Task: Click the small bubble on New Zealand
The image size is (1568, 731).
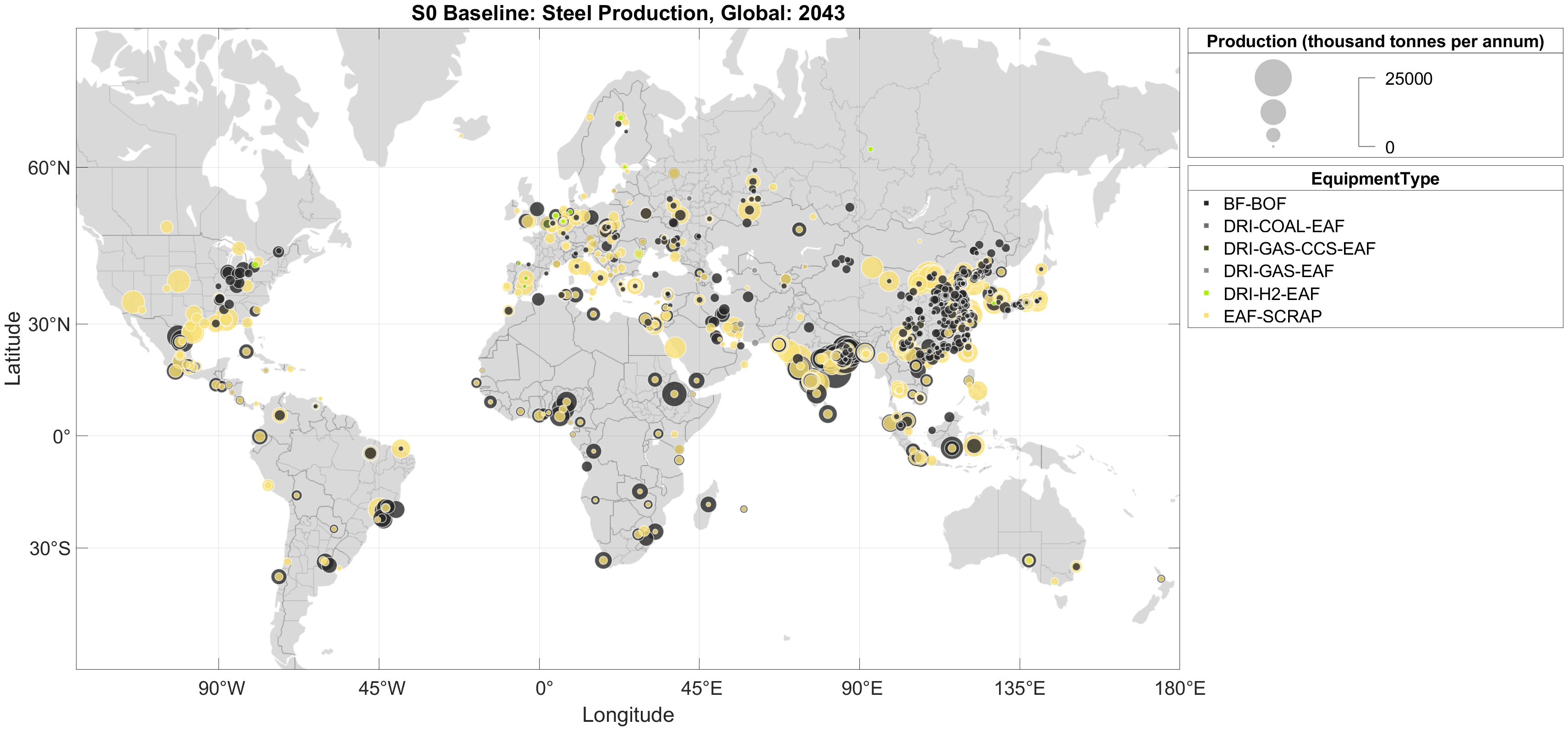Action: (x=1161, y=579)
